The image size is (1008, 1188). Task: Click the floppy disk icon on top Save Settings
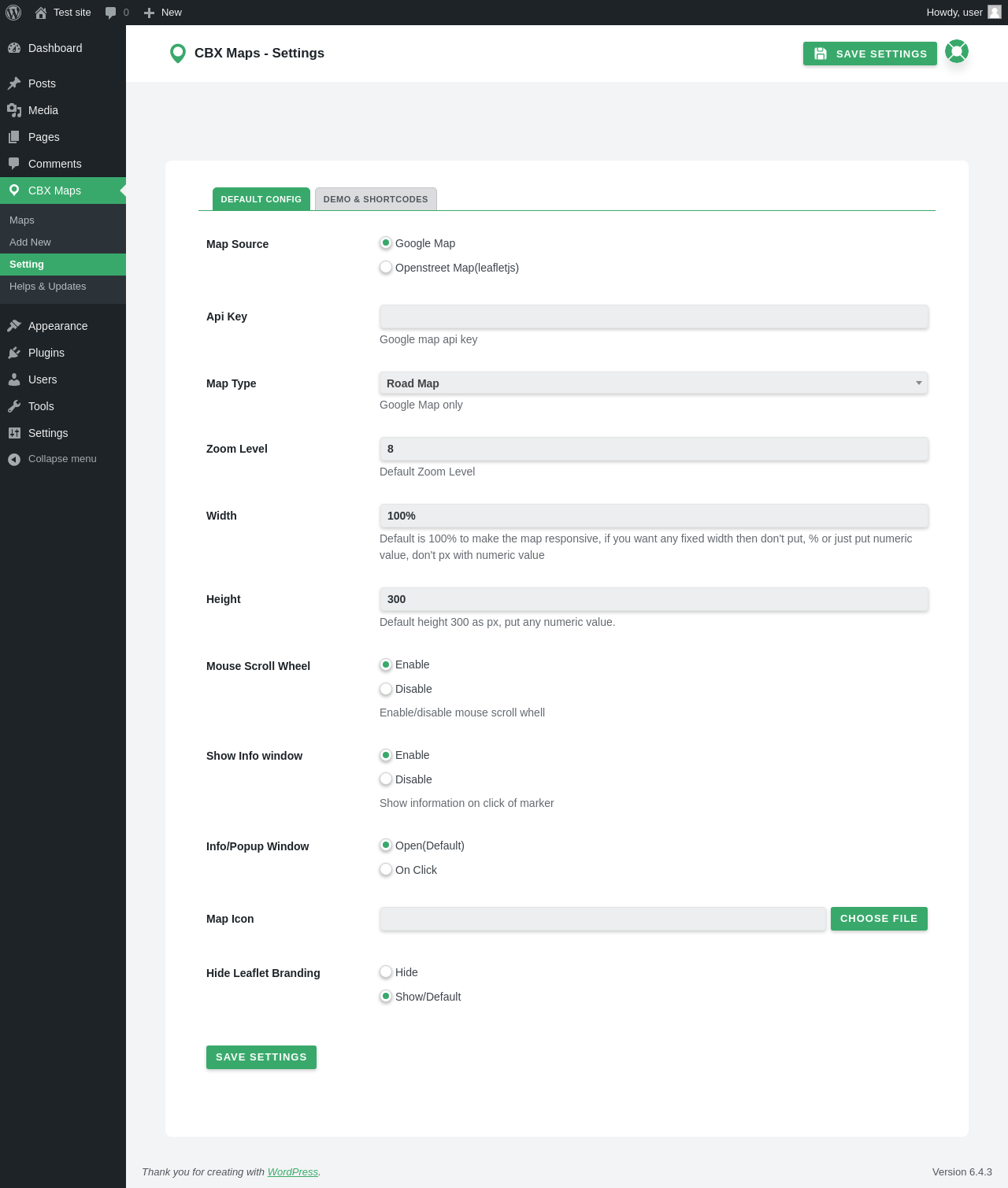click(x=821, y=54)
